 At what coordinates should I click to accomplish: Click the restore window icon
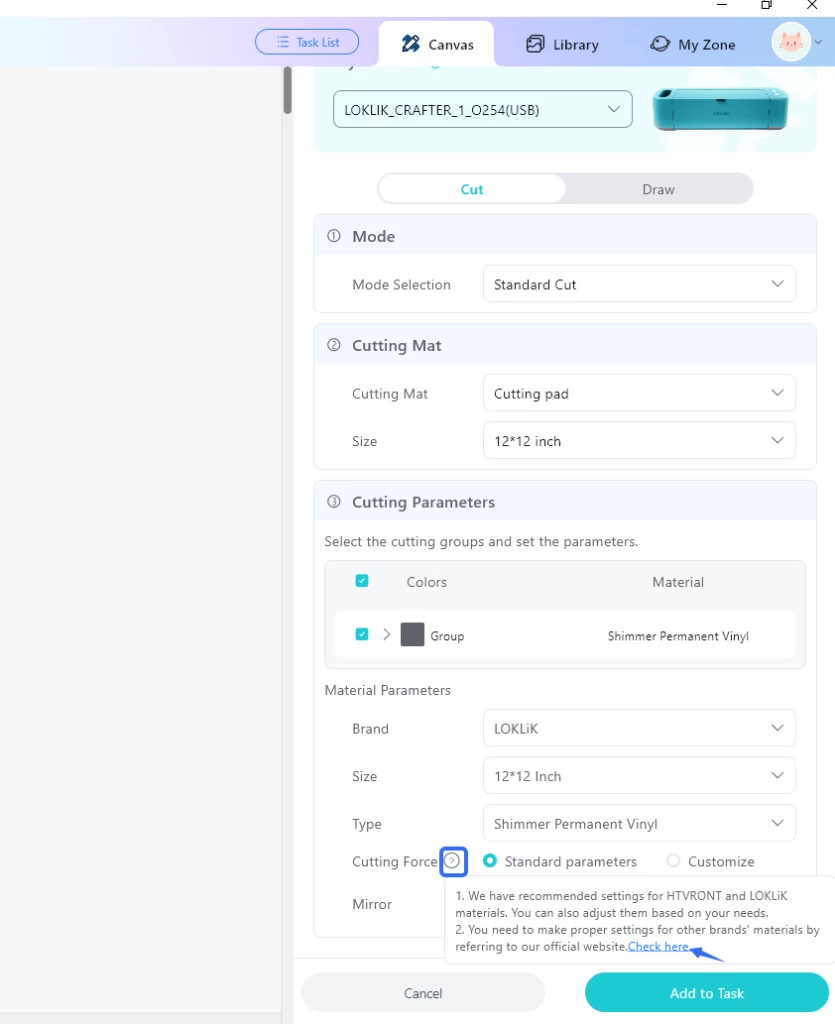point(766,5)
